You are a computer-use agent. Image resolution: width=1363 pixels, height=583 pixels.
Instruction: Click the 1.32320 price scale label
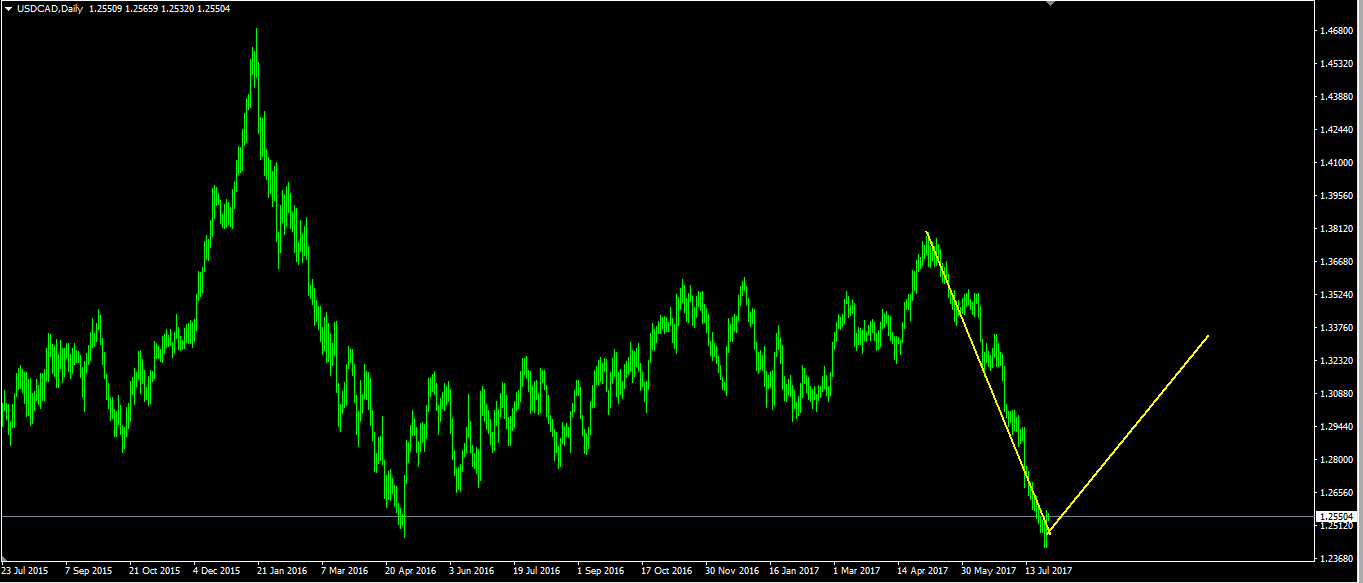coord(1335,360)
